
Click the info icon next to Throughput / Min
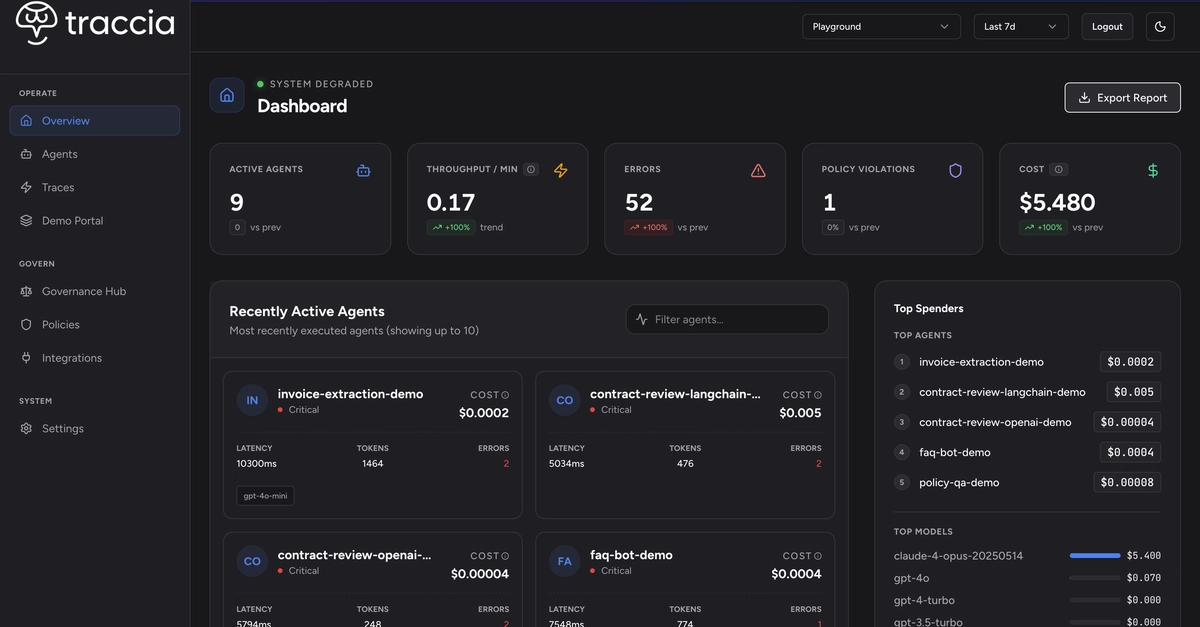coord(531,169)
